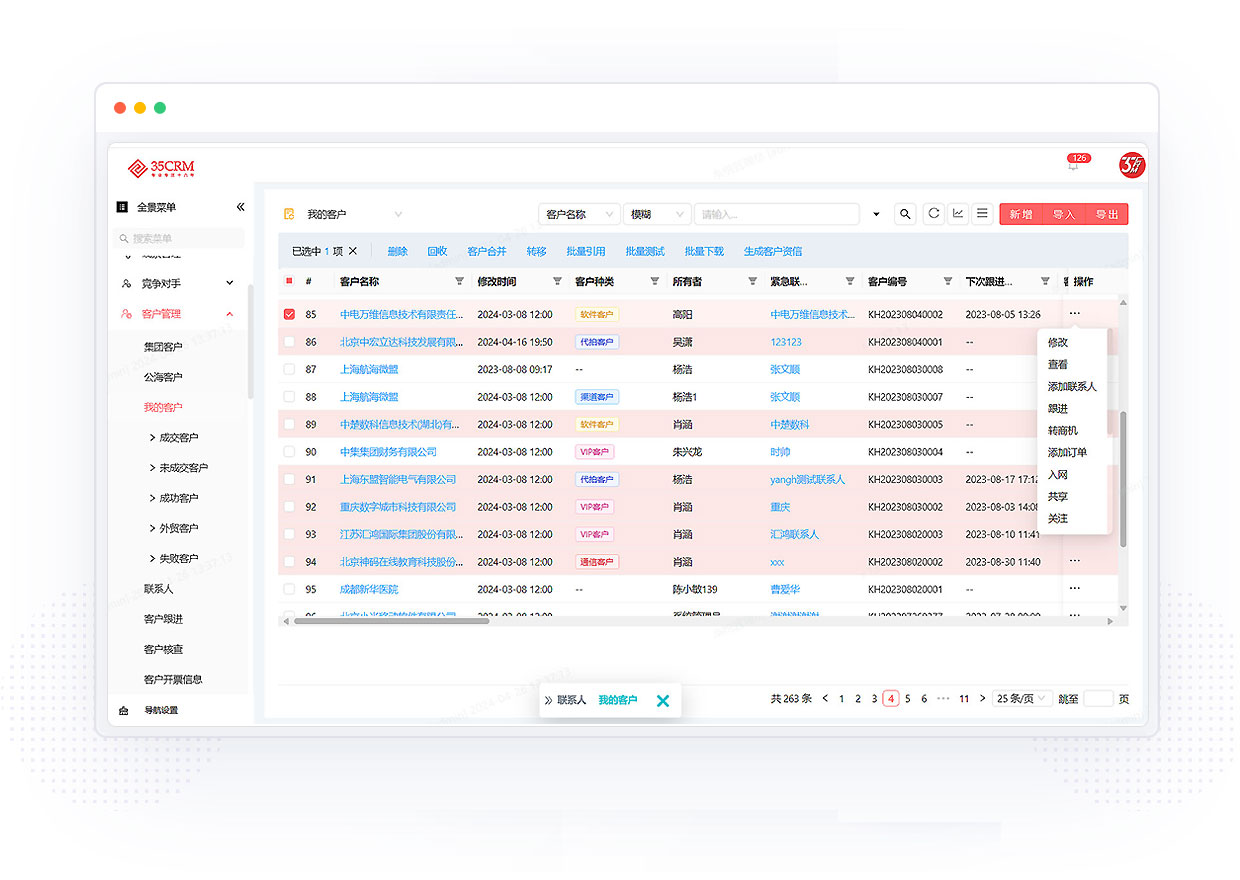Viewport: 1240px width, 880px height.
Task: Open the 25条/页 page size dropdown
Action: point(1022,699)
